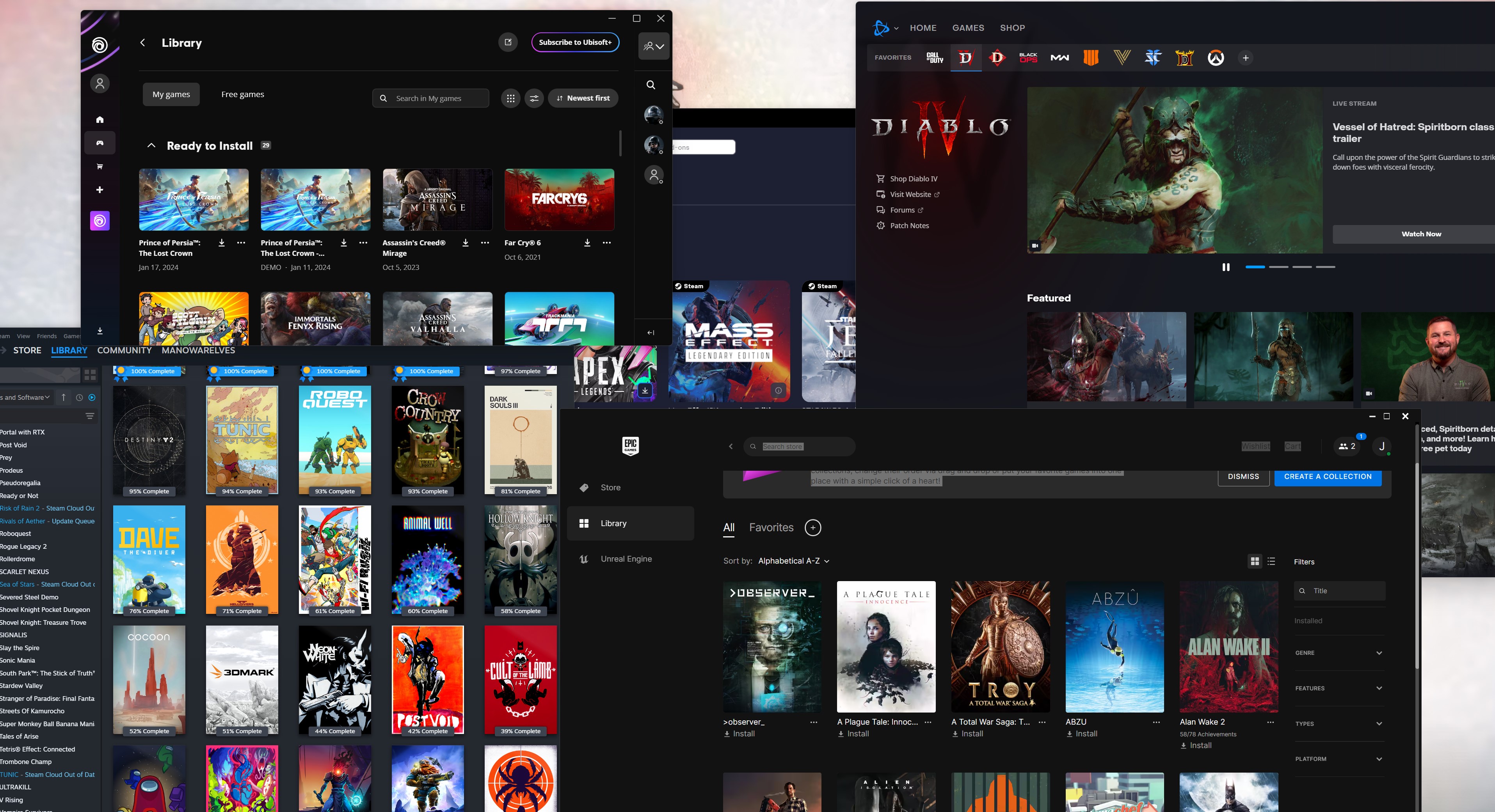Viewport: 1495px width, 812px height.
Task: Expand the Ready to Install section
Action: (x=150, y=146)
